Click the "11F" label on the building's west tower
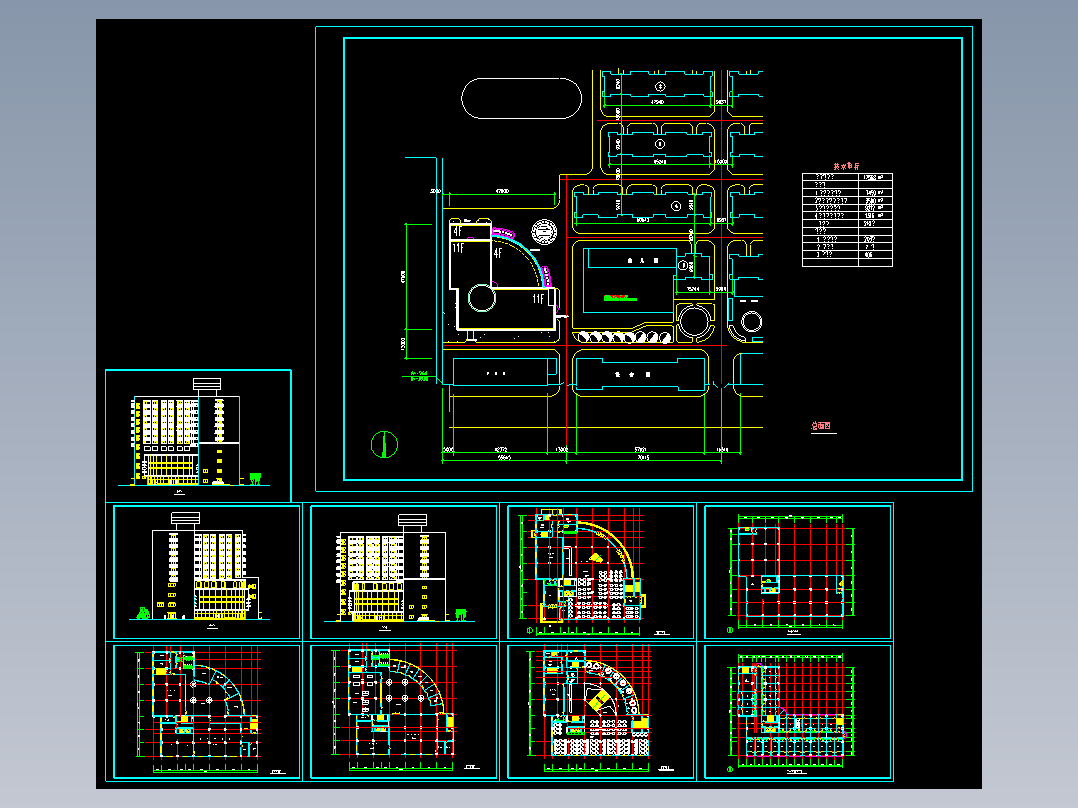Screen dimensions: 1078x808 coord(458,248)
